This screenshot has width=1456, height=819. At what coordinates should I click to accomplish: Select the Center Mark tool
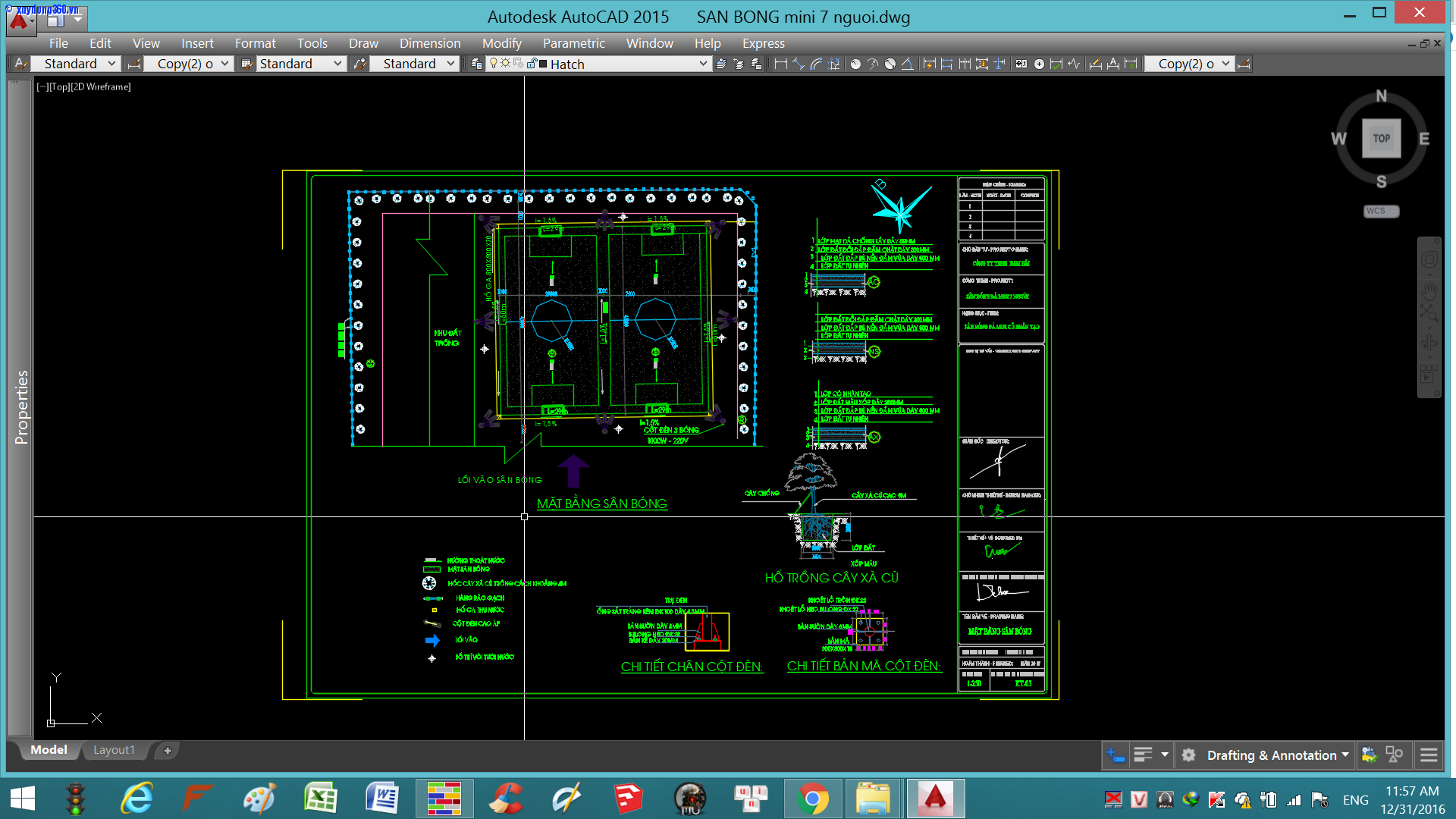[1039, 64]
